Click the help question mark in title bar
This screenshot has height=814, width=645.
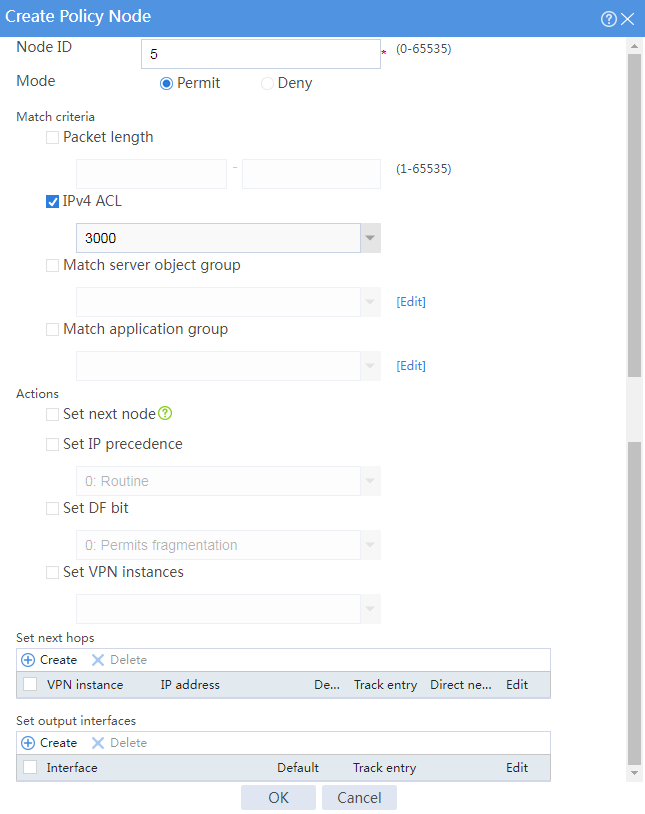coord(609,19)
